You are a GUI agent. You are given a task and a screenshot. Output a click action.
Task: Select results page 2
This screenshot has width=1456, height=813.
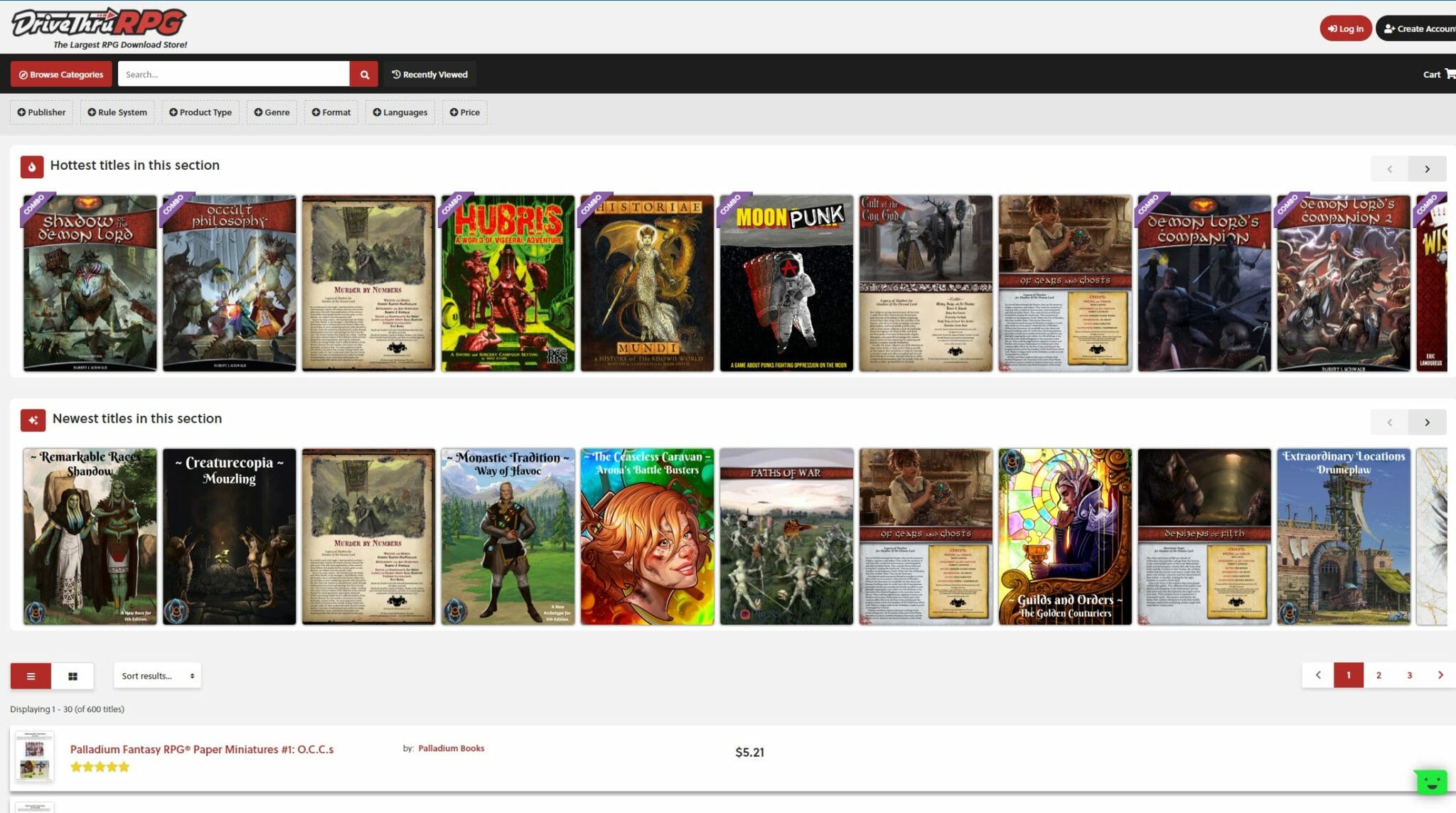point(1379,675)
